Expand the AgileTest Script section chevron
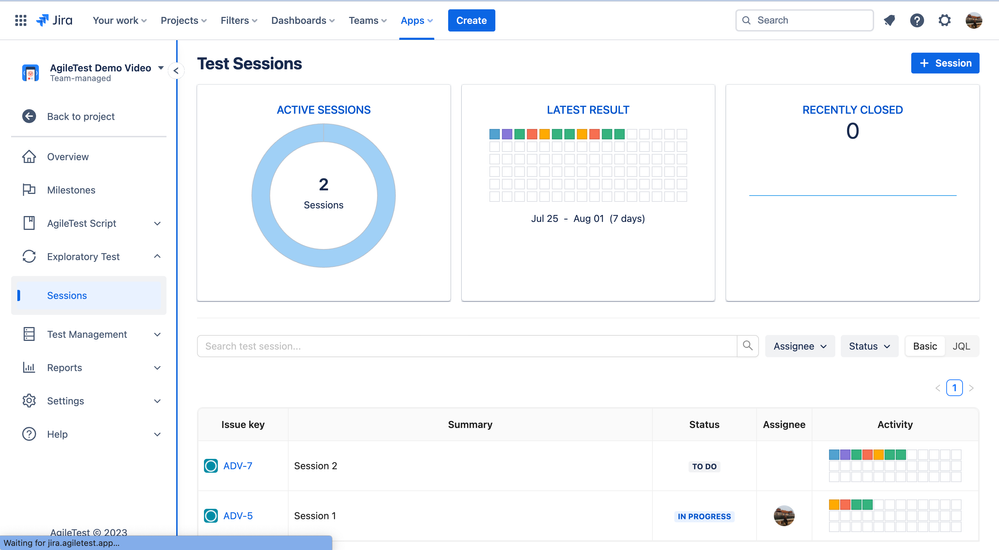This screenshot has height=550, width=999. (157, 224)
